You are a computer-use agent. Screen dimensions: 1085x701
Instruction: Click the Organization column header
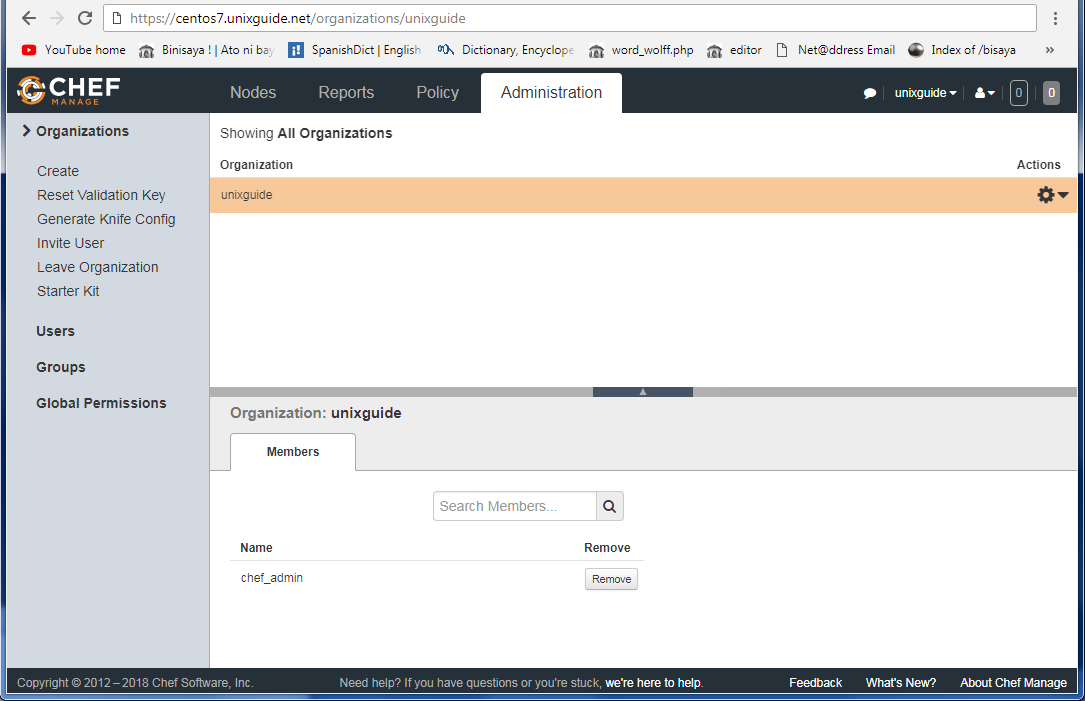(x=256, y=165)
